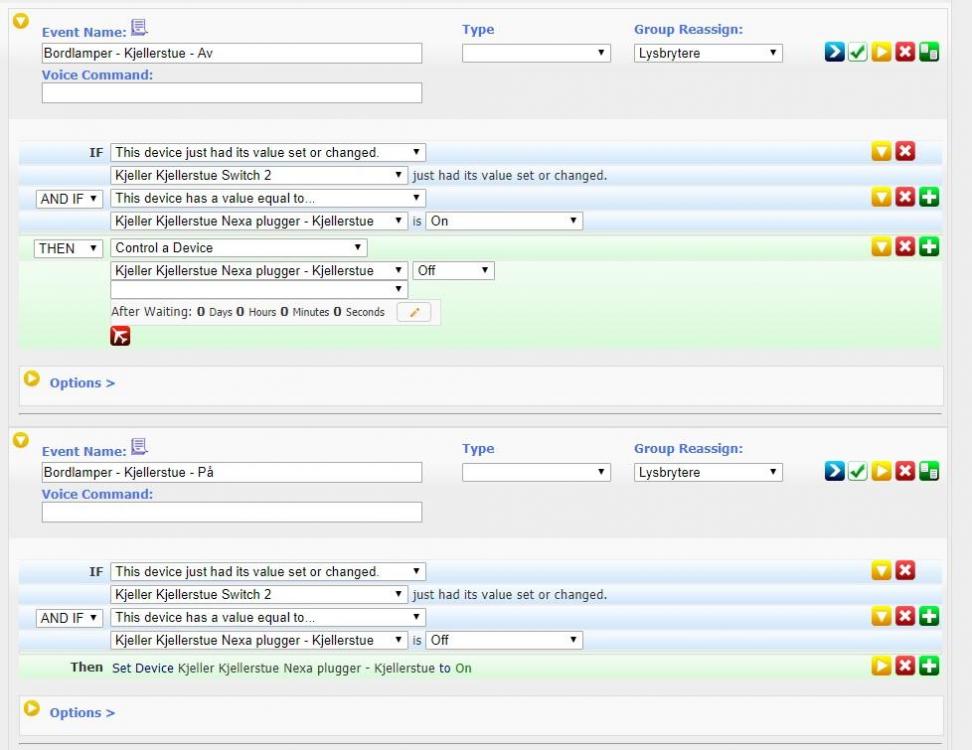Click Voice Command field of the På event
Image resolution: width=972 pixels, height=750 pixels.
232,512
